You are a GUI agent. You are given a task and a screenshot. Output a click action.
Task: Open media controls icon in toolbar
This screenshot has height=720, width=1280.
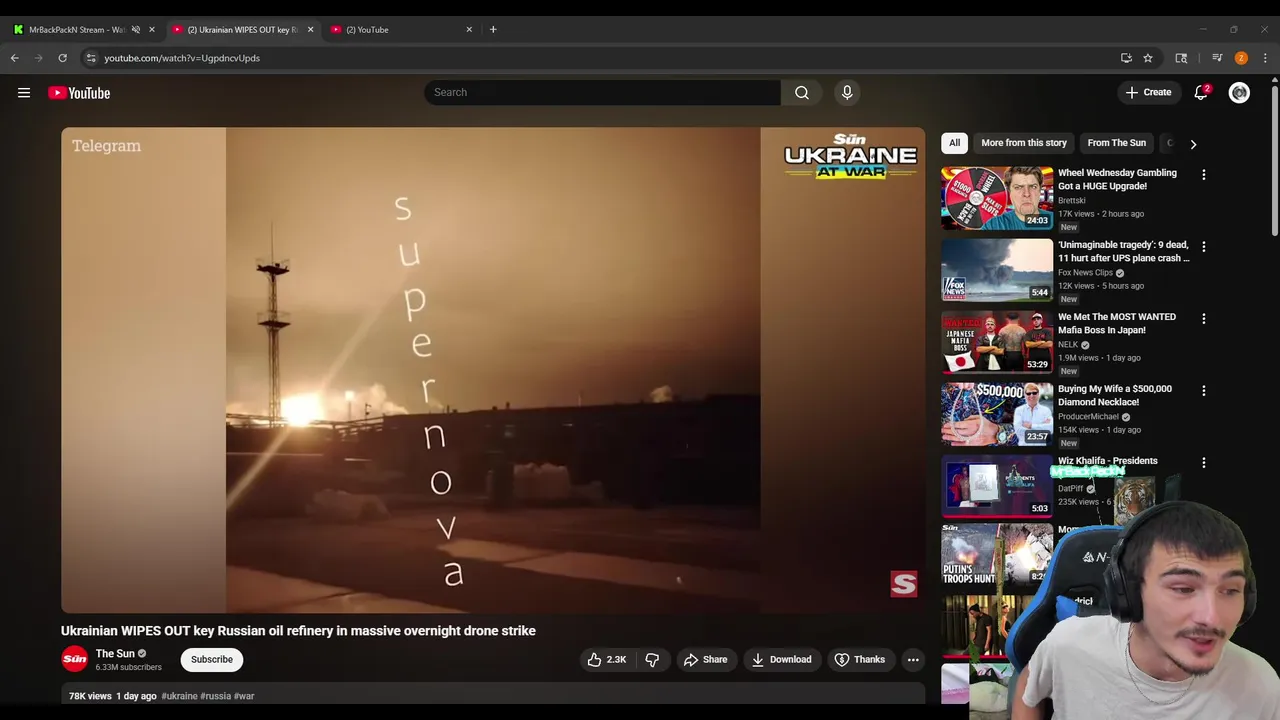[1217, 58]
